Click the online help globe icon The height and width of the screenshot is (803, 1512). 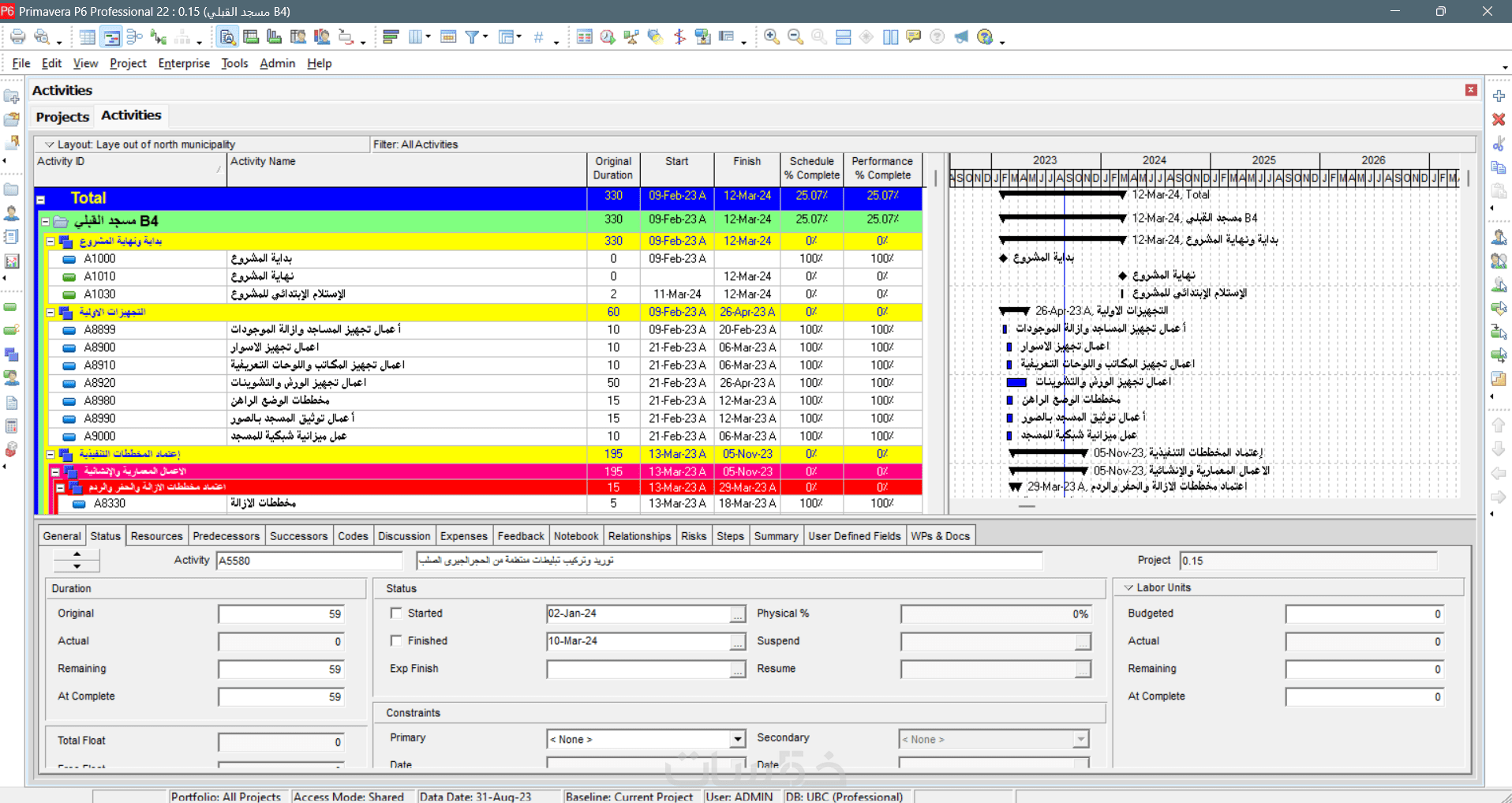click(985, 37)
